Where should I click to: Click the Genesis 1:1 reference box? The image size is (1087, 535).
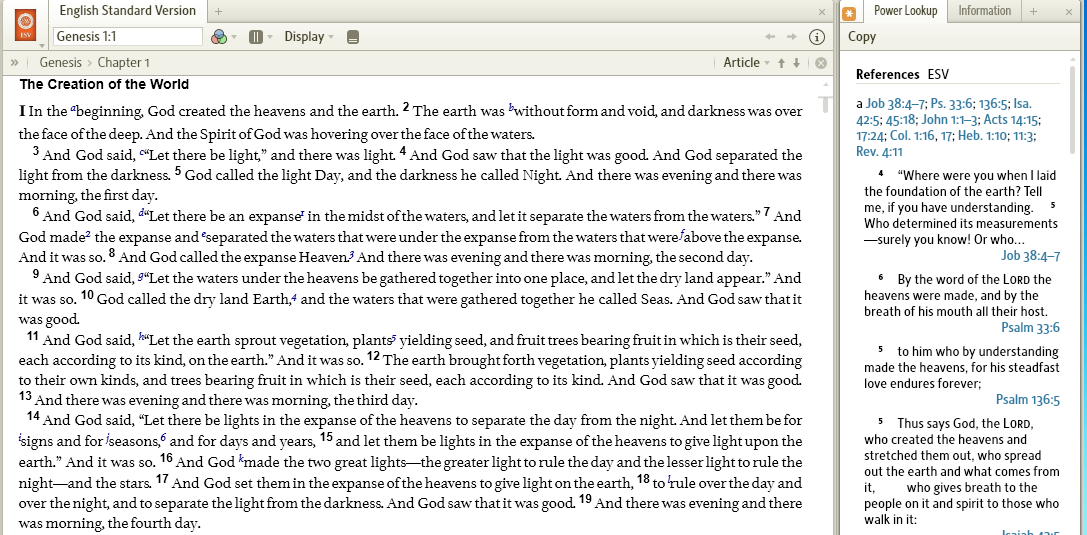click(128, 37)
